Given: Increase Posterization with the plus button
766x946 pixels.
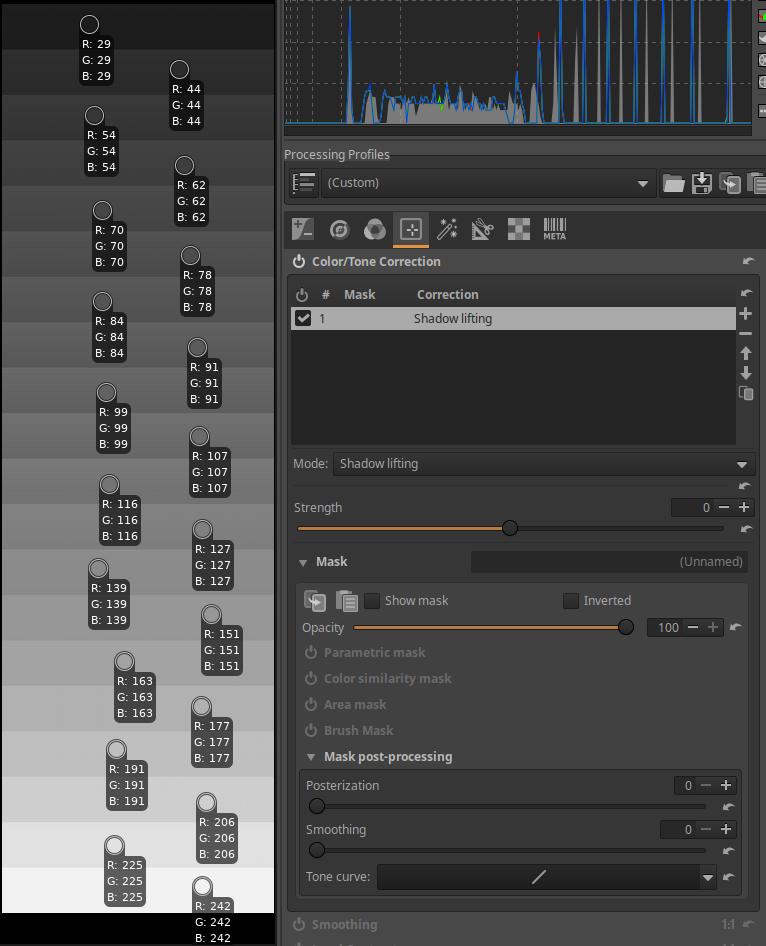Looking at the screenshot, I should 727,786.
